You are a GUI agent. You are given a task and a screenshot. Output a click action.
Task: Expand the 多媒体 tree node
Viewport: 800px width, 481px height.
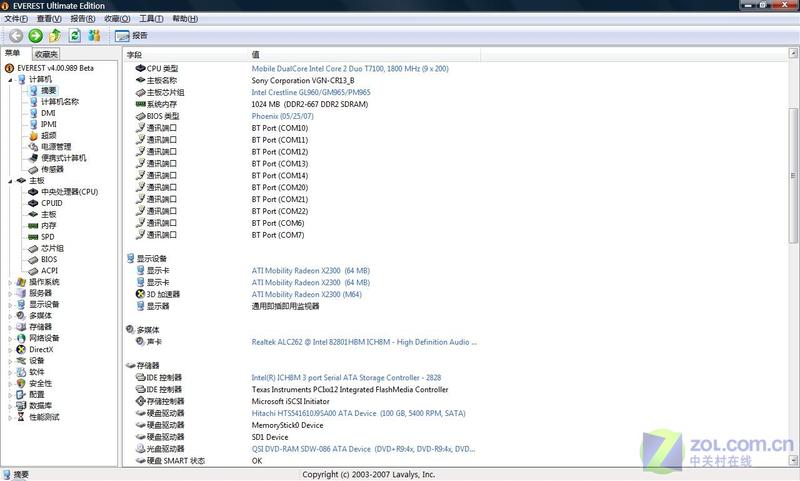point(10,316)
